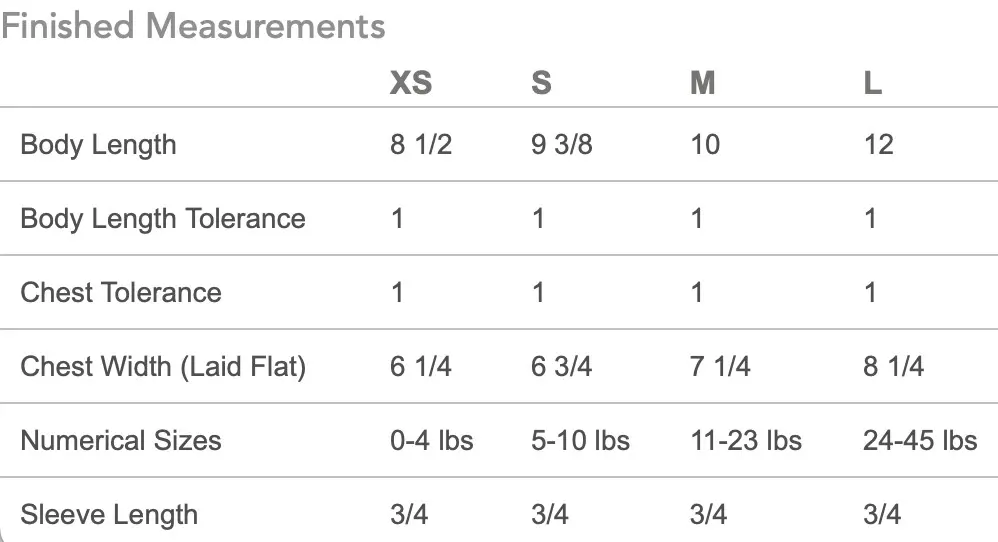This screenshot has width=998, height=542.
Task: Select the L size column header
Action: point(873,82)
